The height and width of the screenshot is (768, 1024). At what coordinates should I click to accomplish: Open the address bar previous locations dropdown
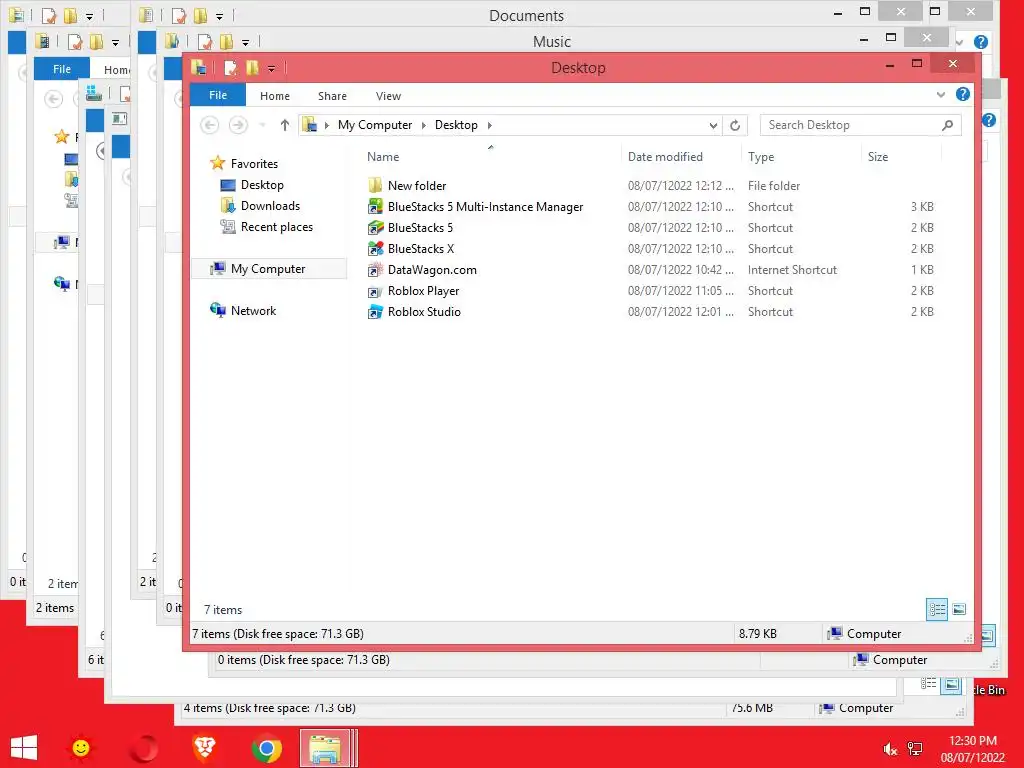(713, 125)
